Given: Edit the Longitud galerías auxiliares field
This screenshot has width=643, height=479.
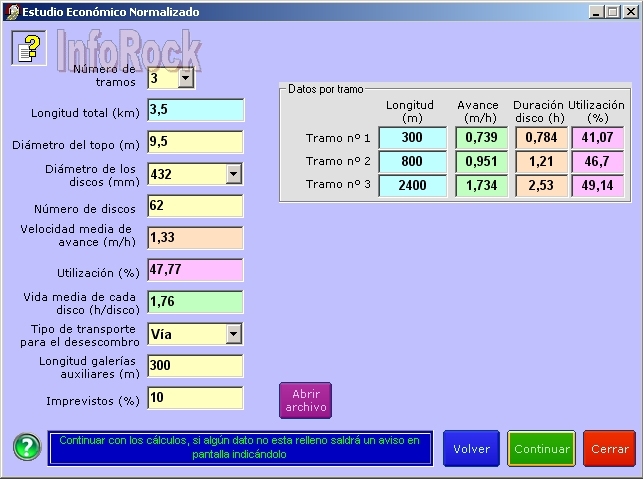Looking at the screenshot, I should click(195, 366).
